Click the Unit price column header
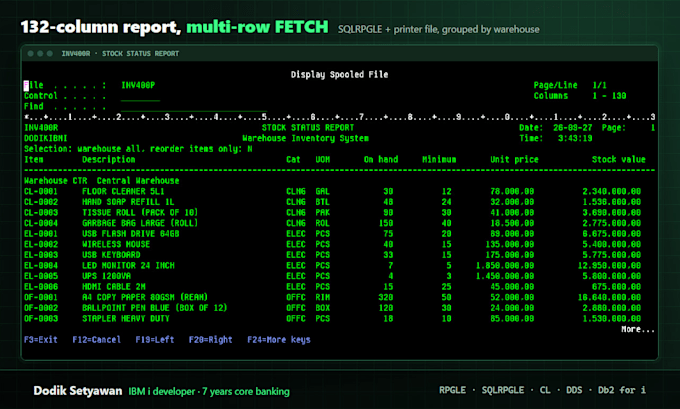 tap(514, 160)
